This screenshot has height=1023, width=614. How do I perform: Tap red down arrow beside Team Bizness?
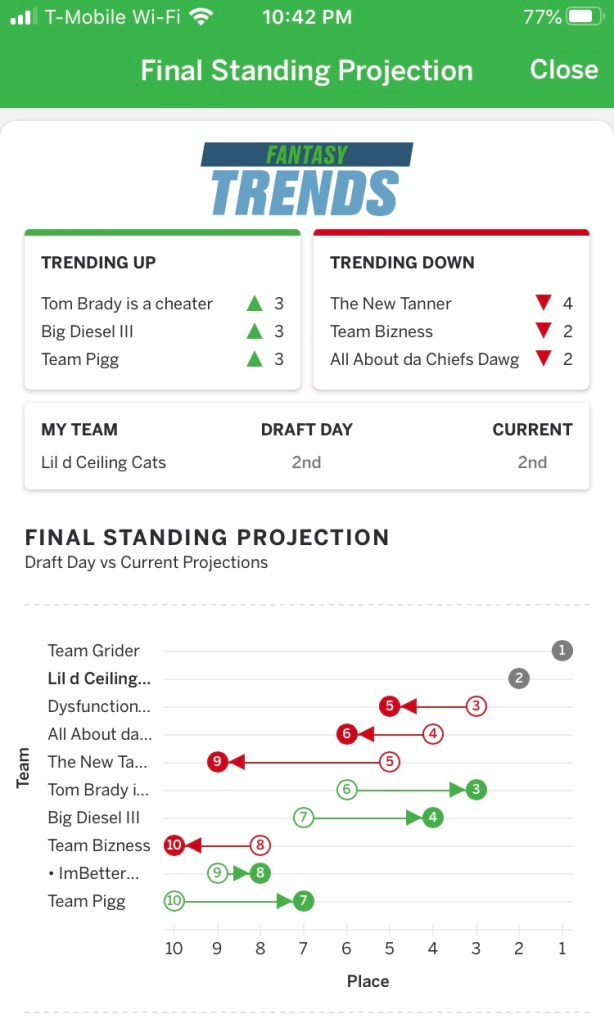click(x=543, y=331)
